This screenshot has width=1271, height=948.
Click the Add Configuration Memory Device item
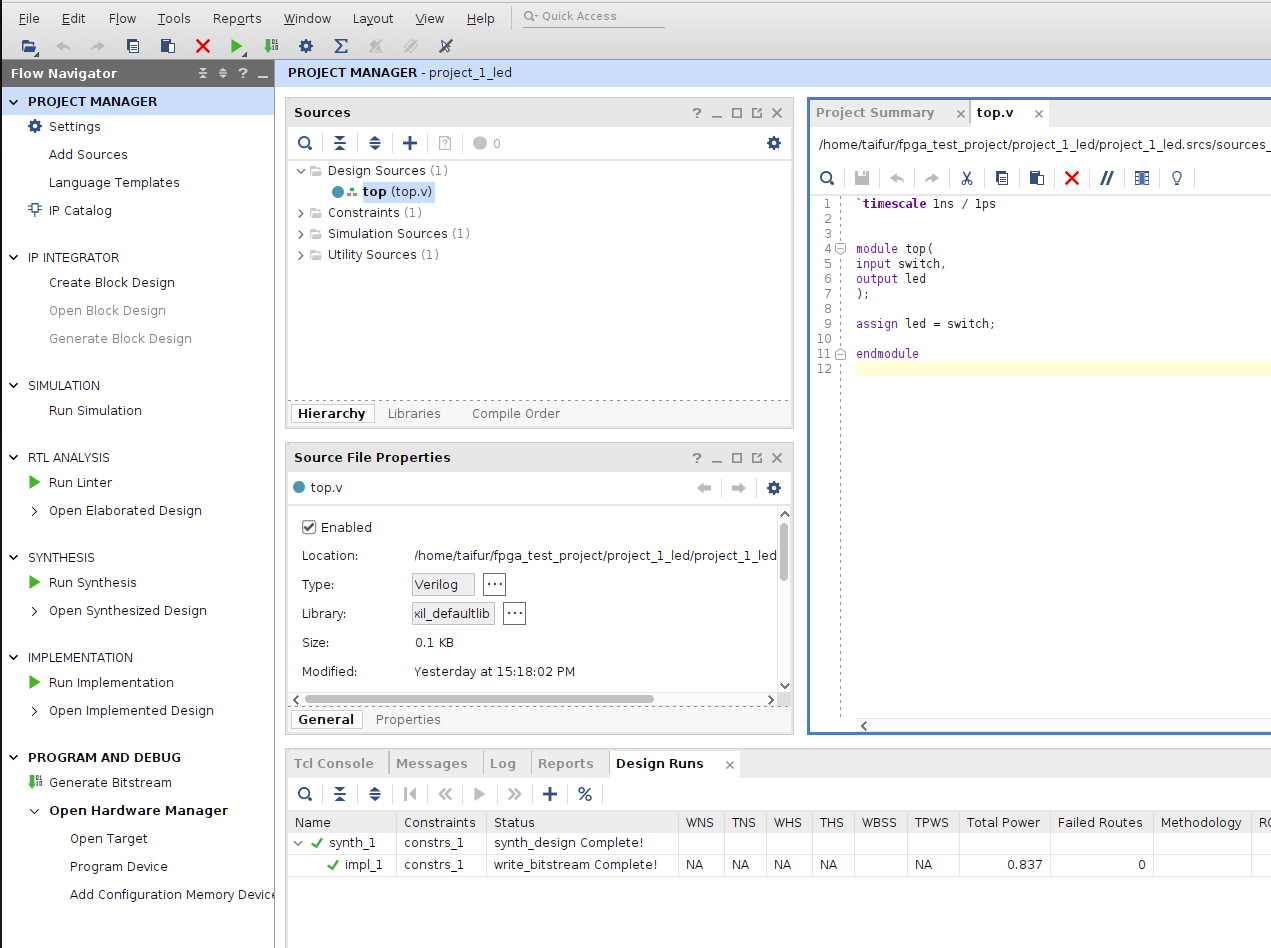[x=172, y=894]
